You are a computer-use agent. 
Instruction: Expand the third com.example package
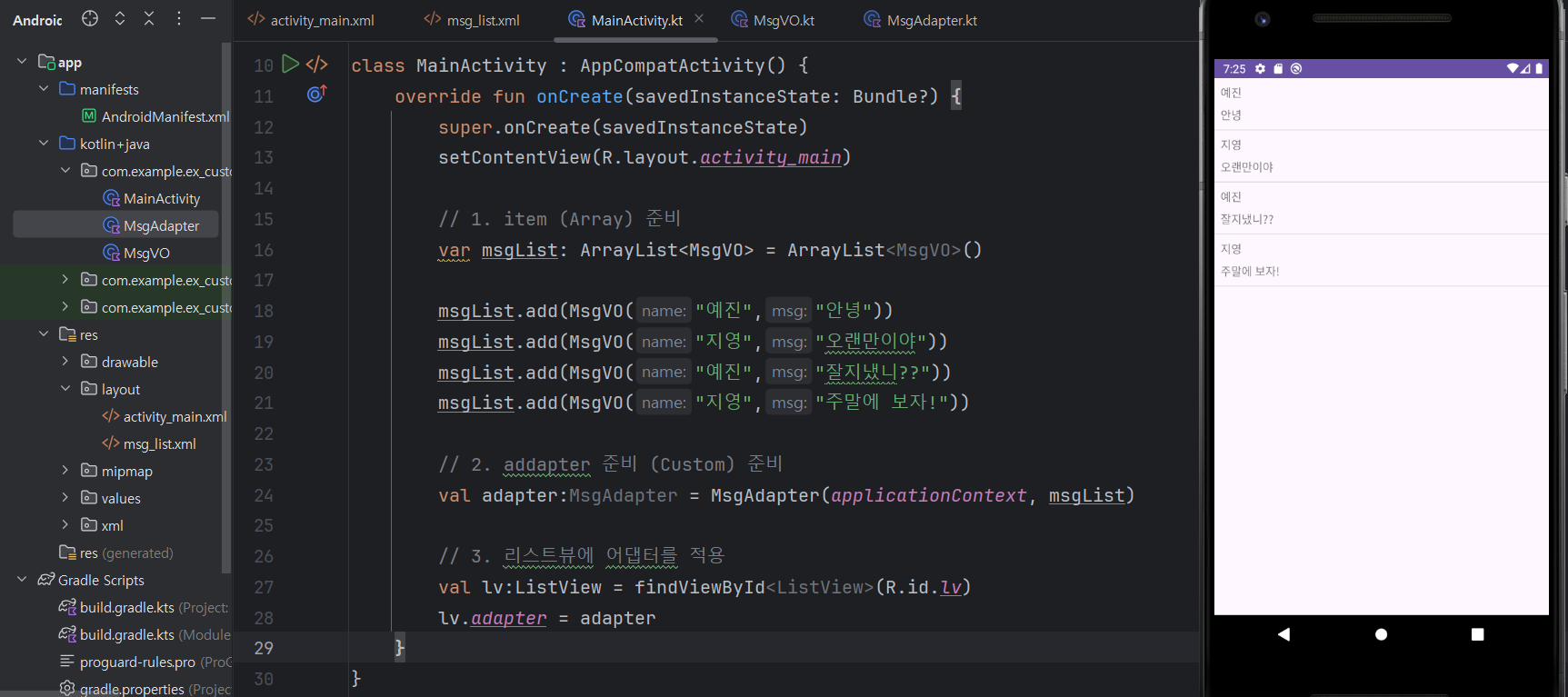pyautogui.click(x=65, y=306)
